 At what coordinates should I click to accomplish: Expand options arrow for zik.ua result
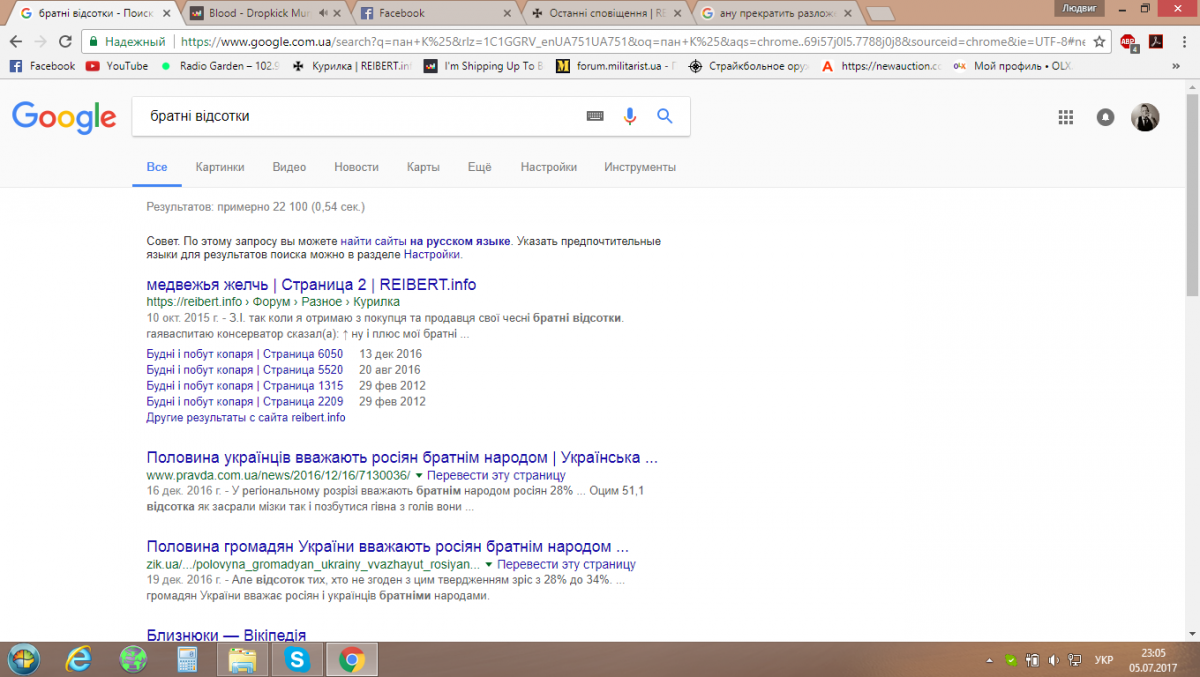(x=490, y=565)
